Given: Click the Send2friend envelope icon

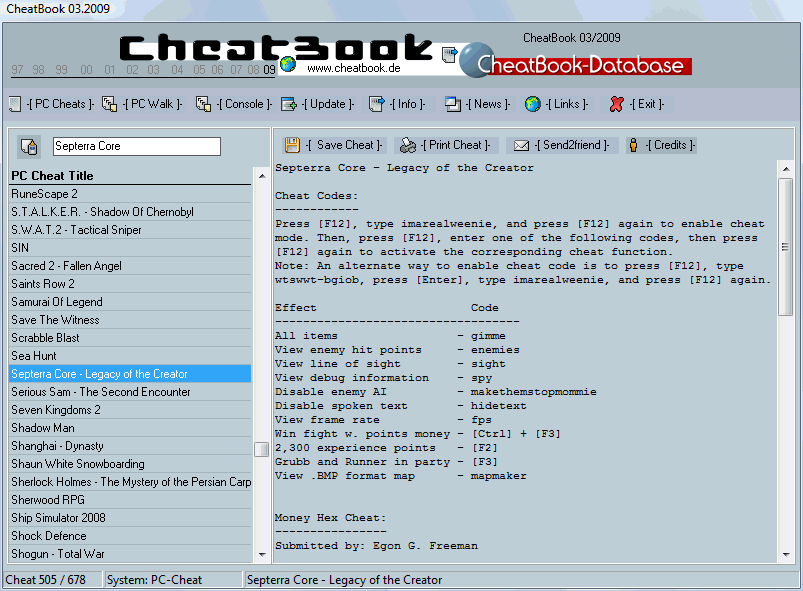Looking at the screenshot, I should (x=521, y=145).
